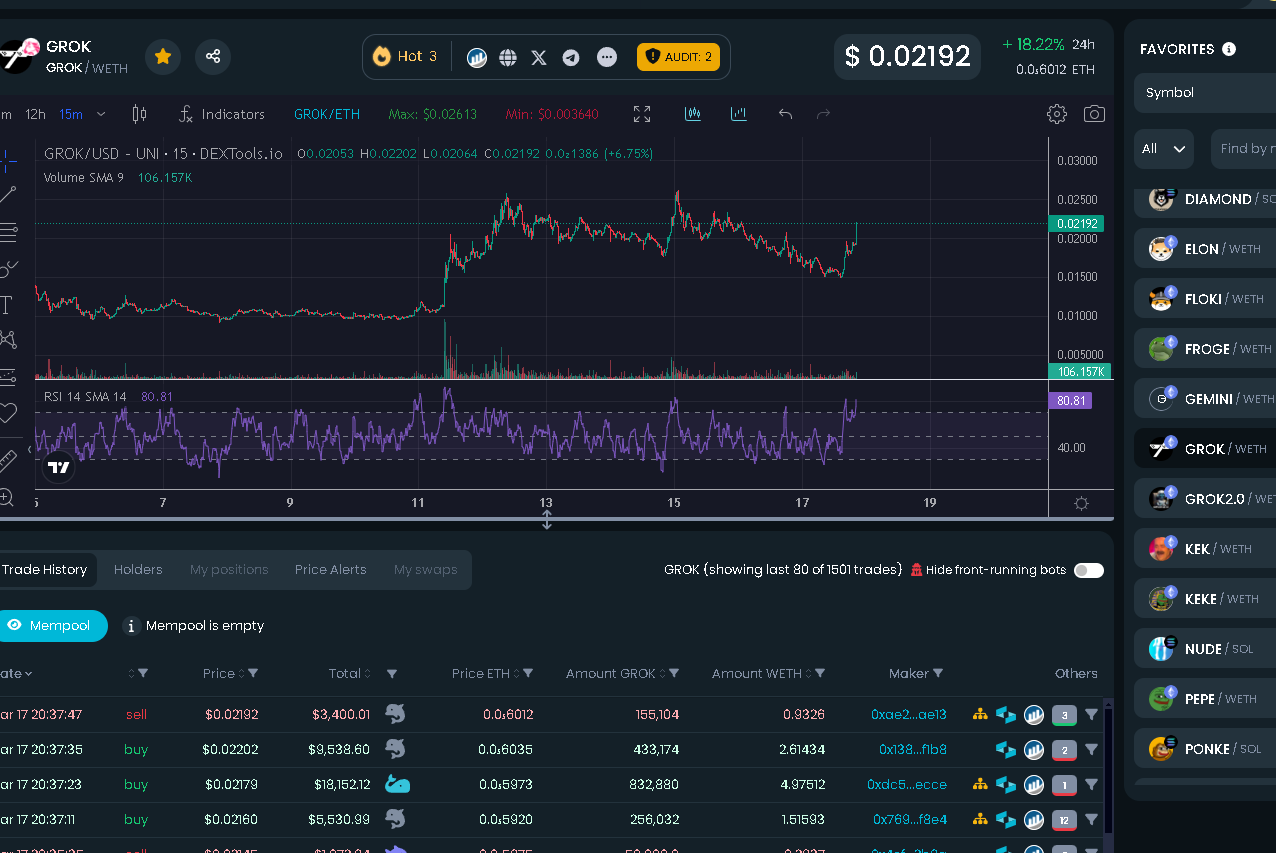1276x853 pixels.
Task: Toggle the Mempool eye button
Action: 52,626
